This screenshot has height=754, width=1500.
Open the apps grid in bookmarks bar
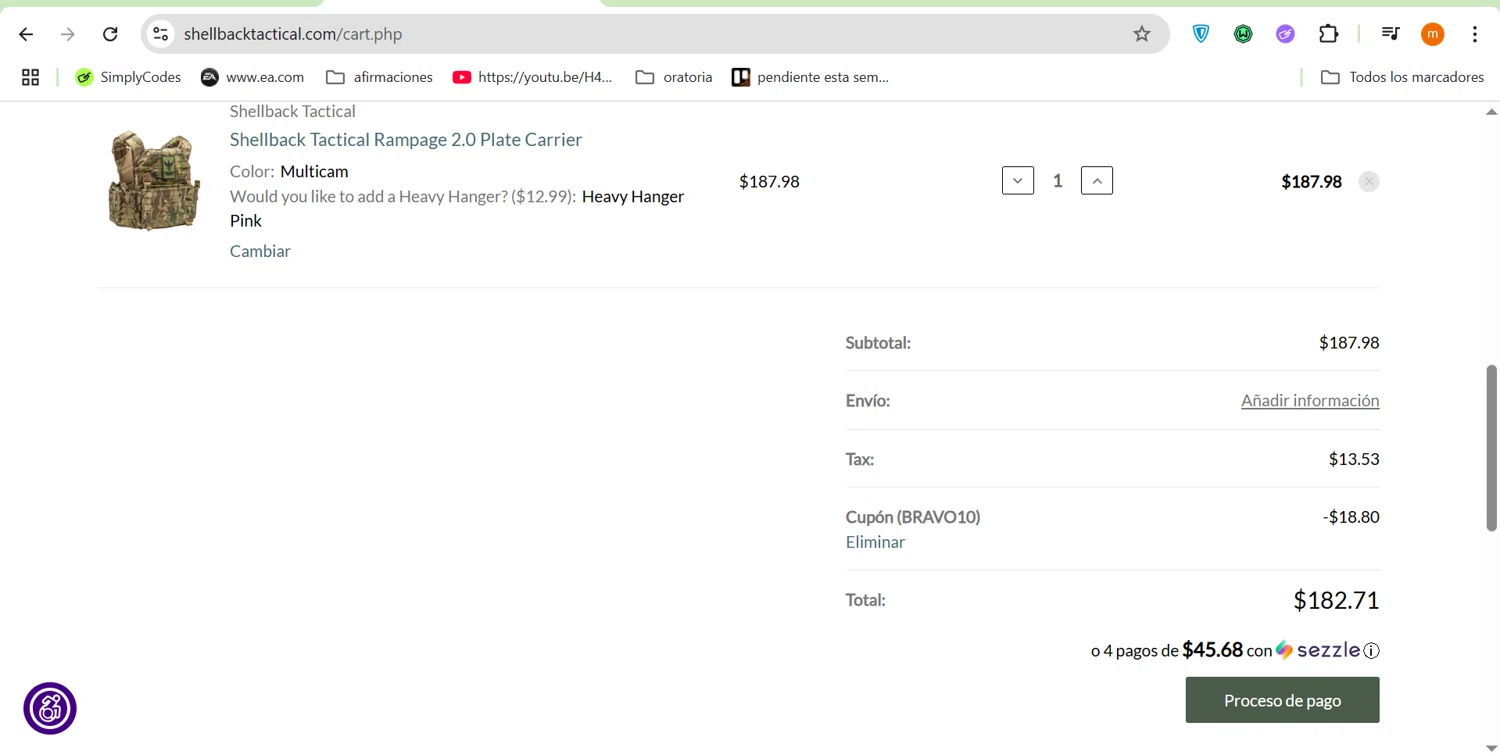[x=30, y=77]
